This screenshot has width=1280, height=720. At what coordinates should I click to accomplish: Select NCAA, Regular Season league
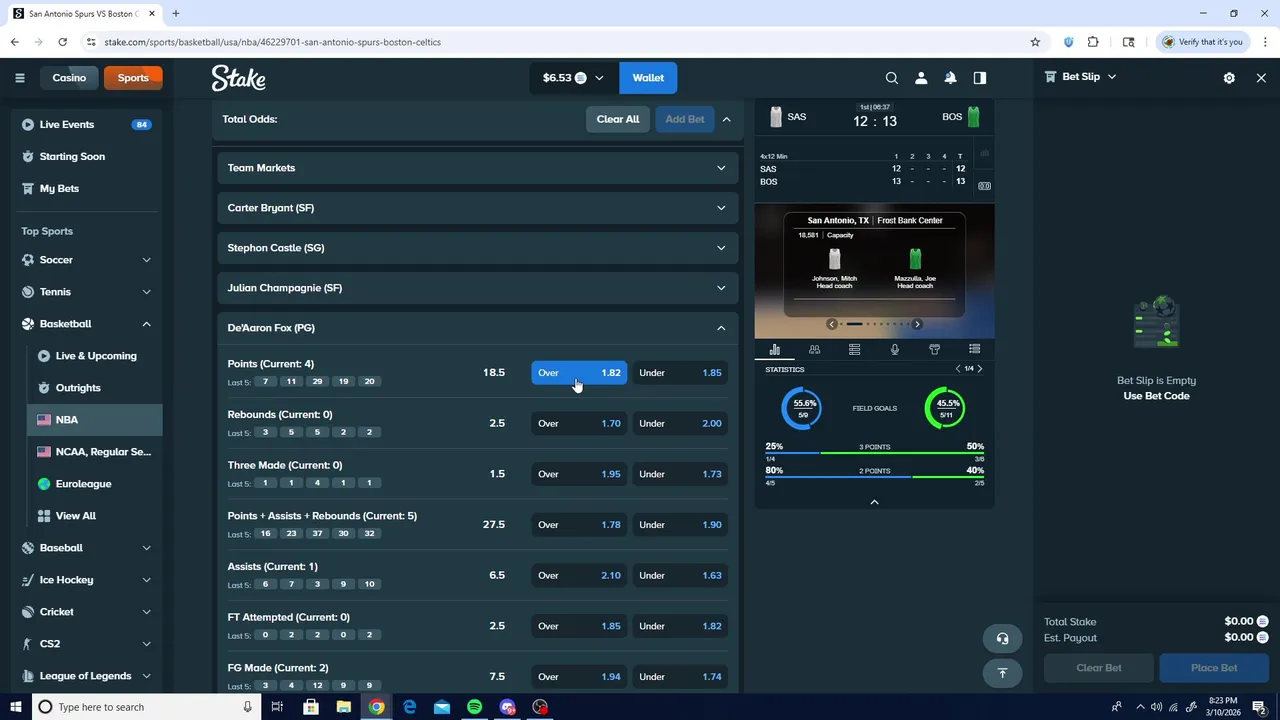click(95, 452)
